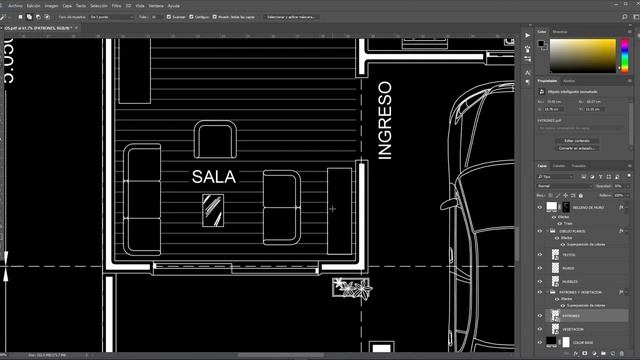640x360 pixels.
Task: Open the Normal blend mode dropdown
Action: coord(564,186)
